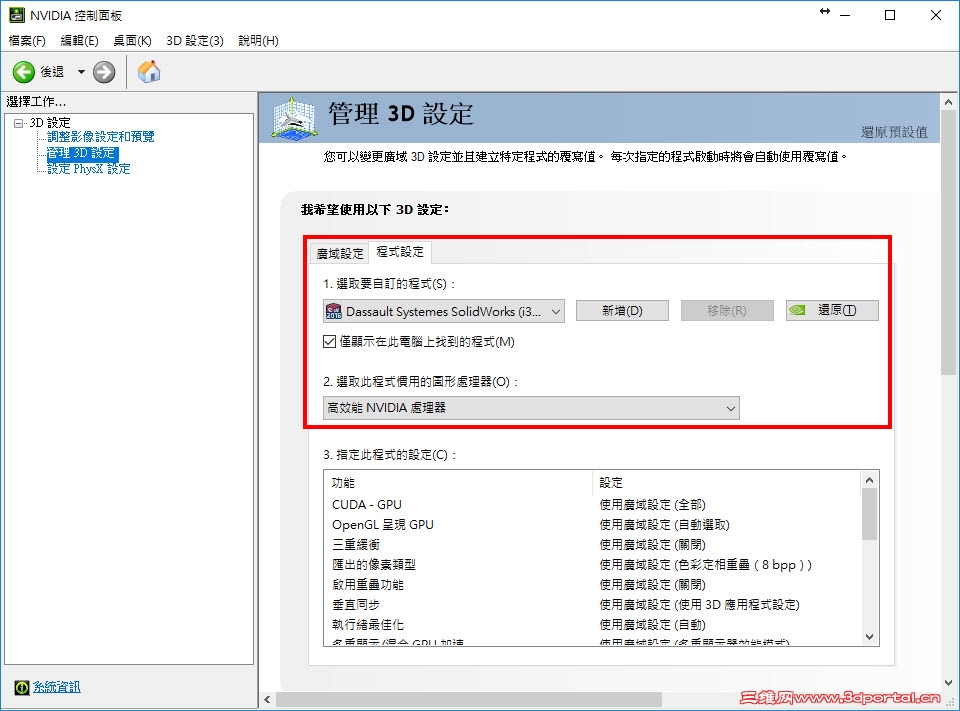Click the 移除(R) button

(x=727, y=310)
